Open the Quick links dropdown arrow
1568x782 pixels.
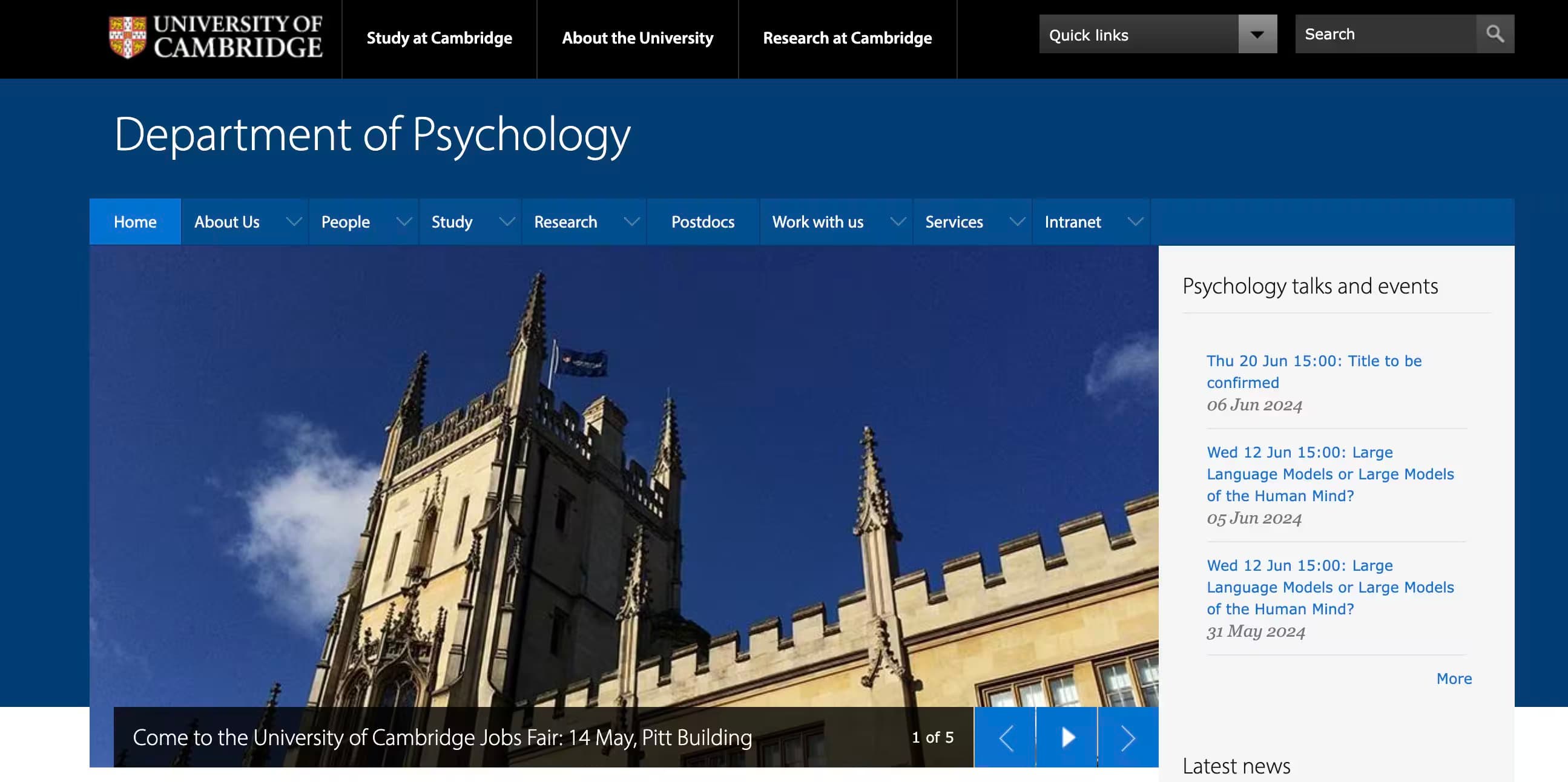[1257, 34]
